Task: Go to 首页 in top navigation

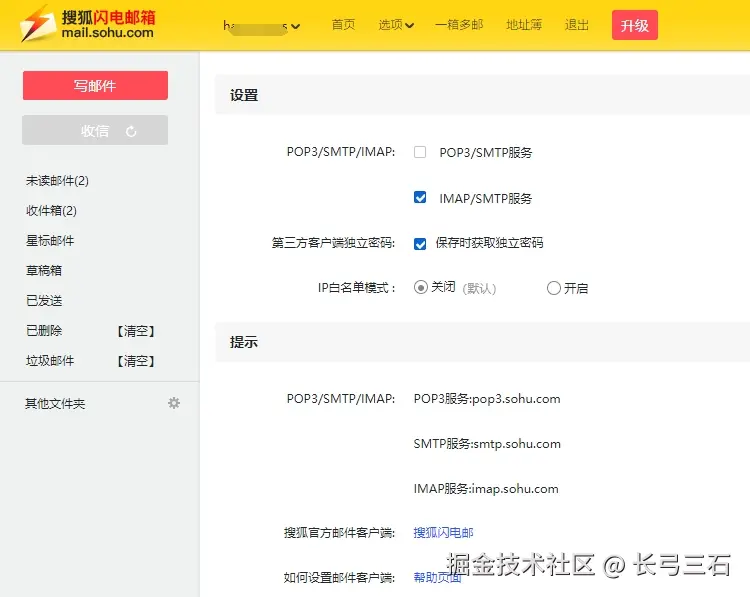Action: [343, 25]
